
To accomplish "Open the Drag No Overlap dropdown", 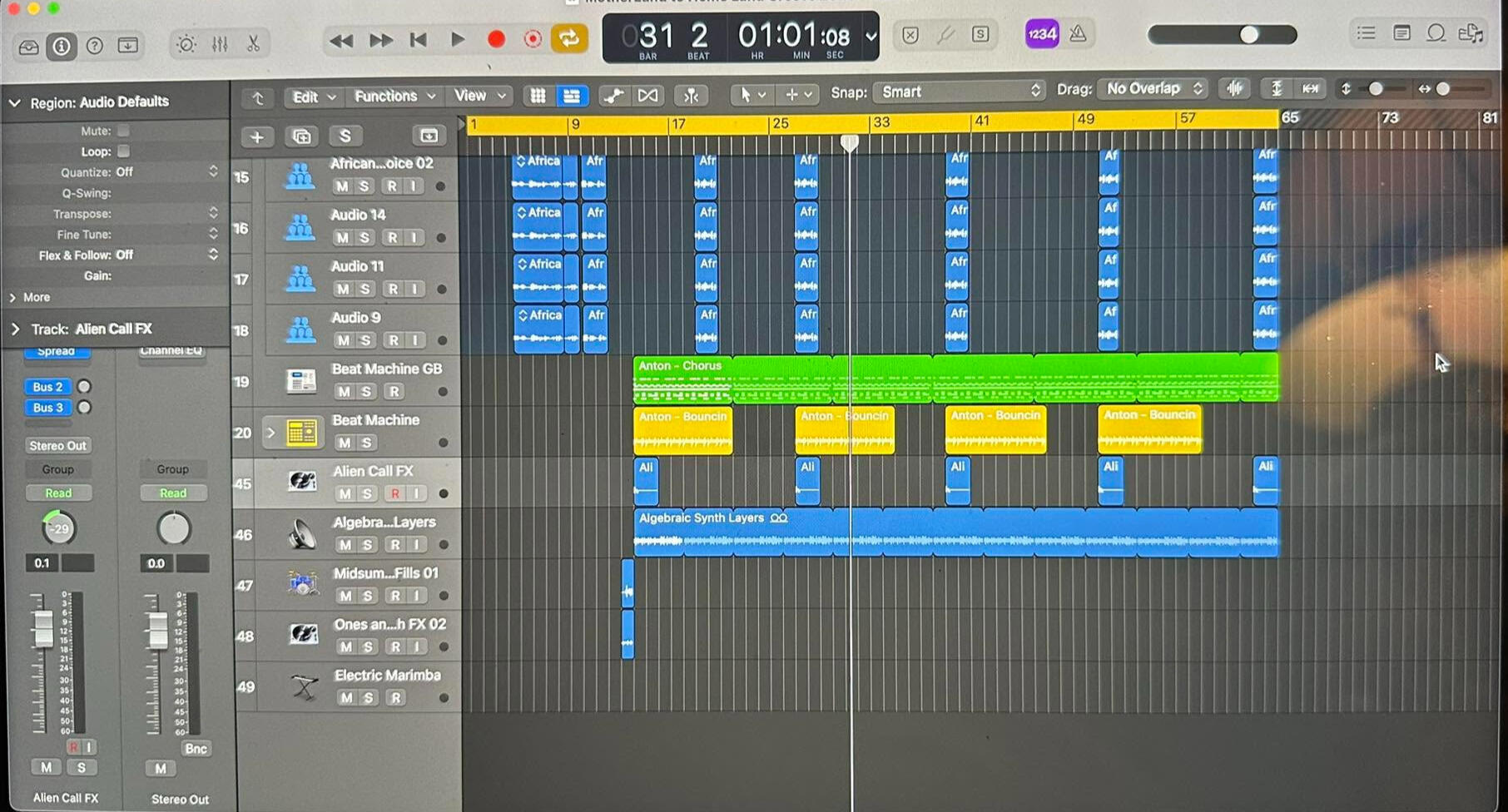I will pyautogui.click(x=1153, y=88).
